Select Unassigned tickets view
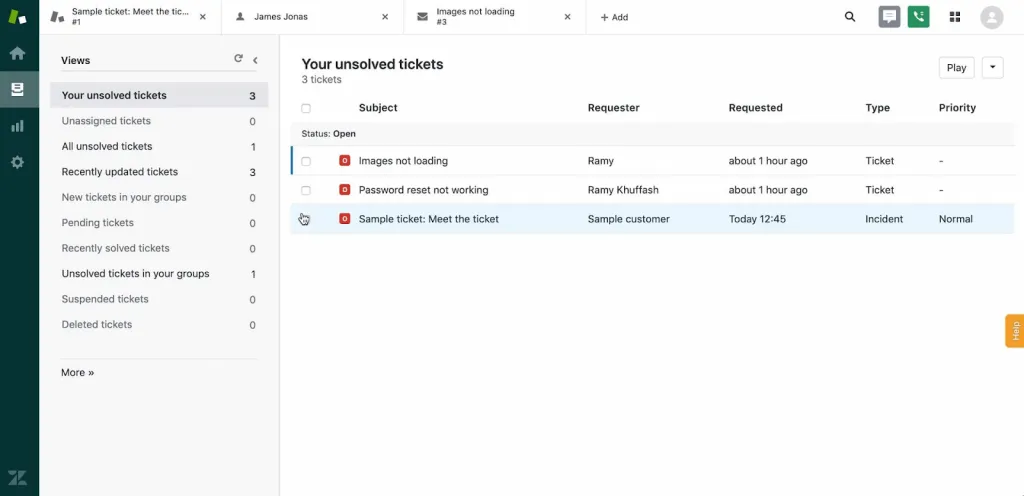Screen dimensions: 1024x496 click(159, 121)
